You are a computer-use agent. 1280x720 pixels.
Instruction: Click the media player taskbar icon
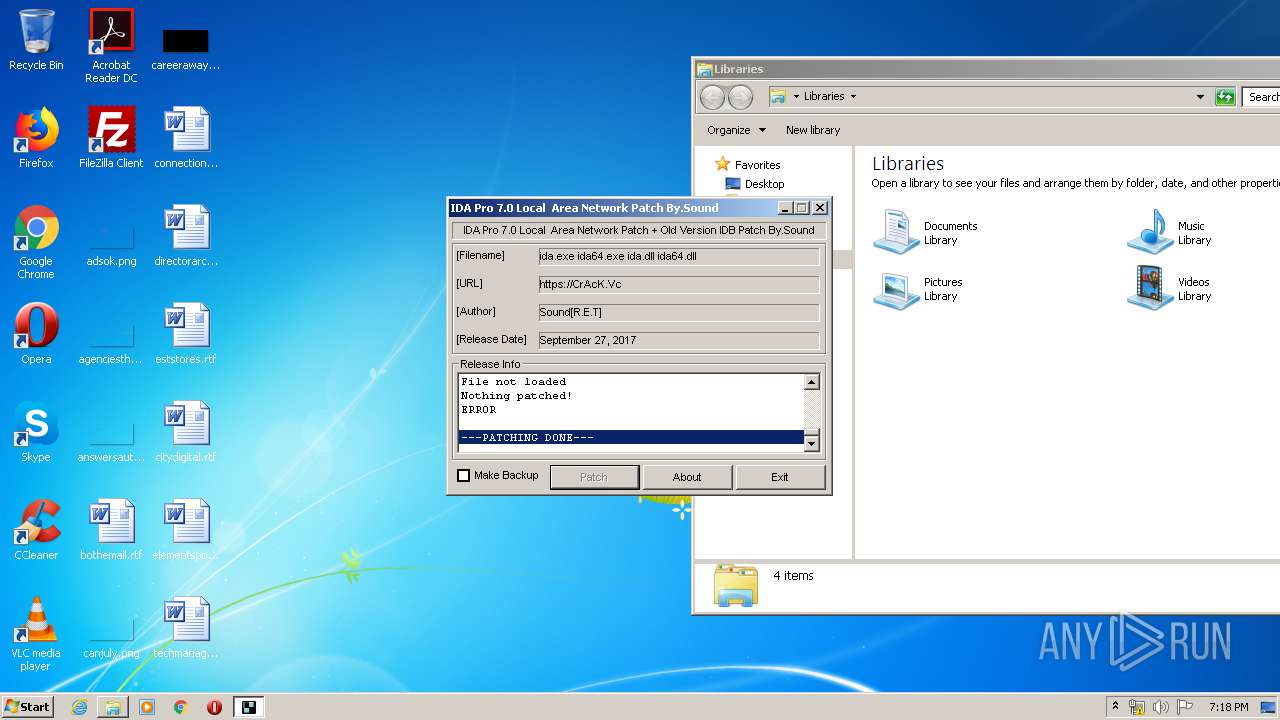pos(147,707)
